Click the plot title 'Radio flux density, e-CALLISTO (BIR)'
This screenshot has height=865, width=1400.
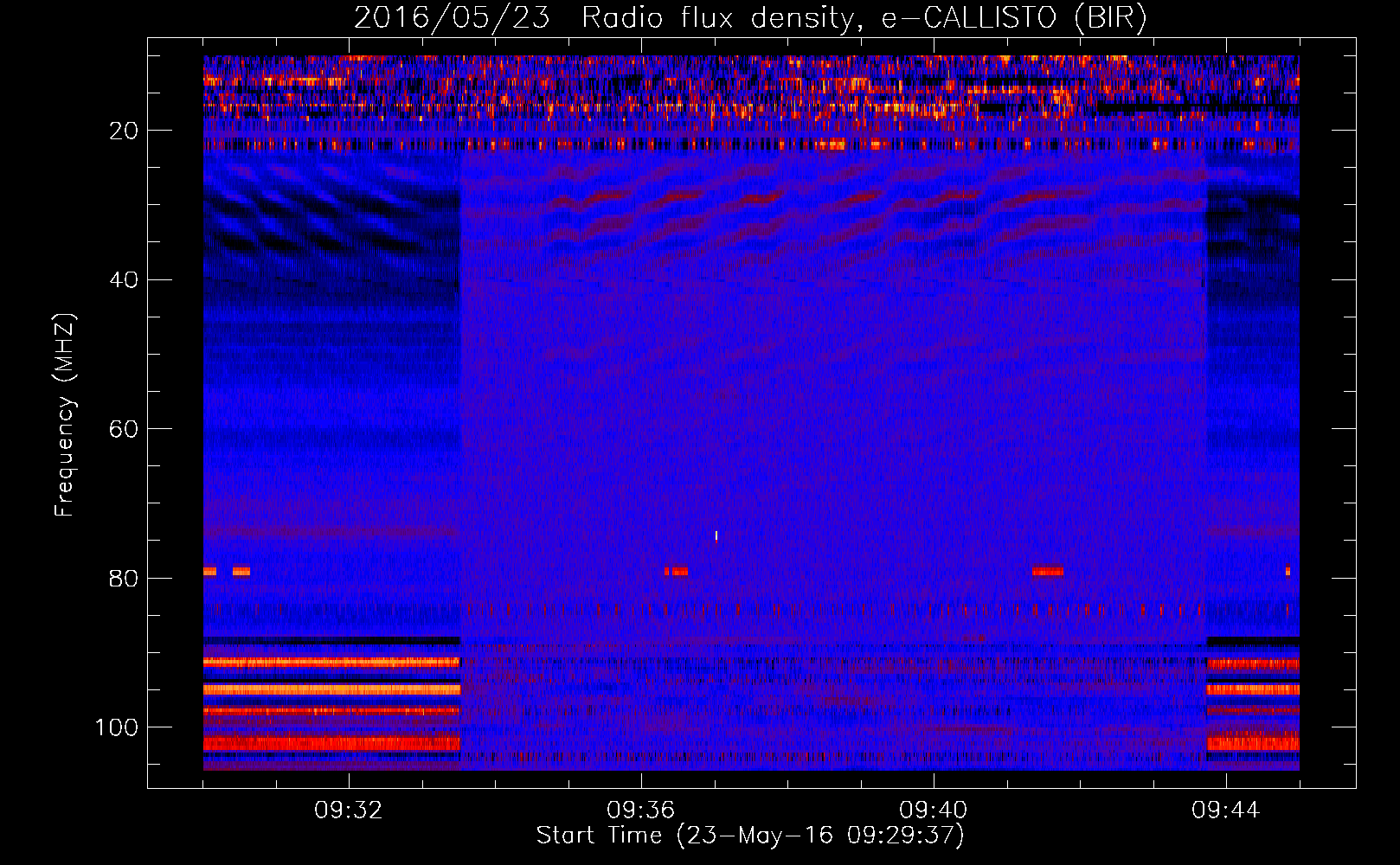864,17
